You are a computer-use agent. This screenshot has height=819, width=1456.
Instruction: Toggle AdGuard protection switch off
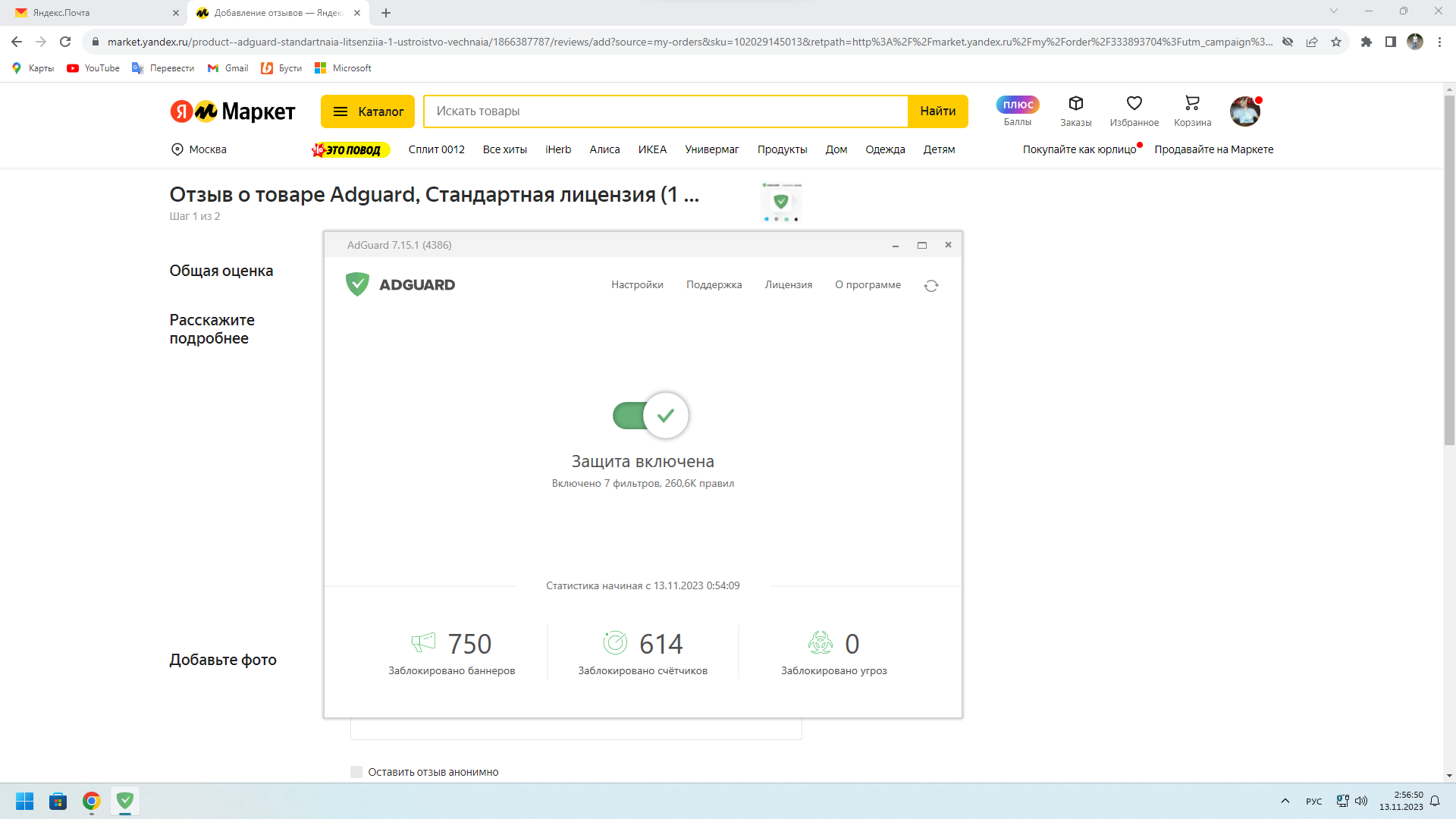[x=651, y=416]
